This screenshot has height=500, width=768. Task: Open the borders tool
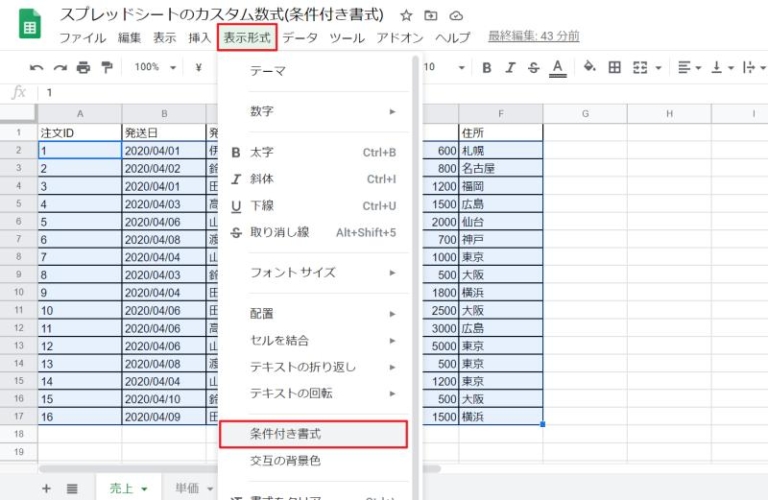point(614,68)
